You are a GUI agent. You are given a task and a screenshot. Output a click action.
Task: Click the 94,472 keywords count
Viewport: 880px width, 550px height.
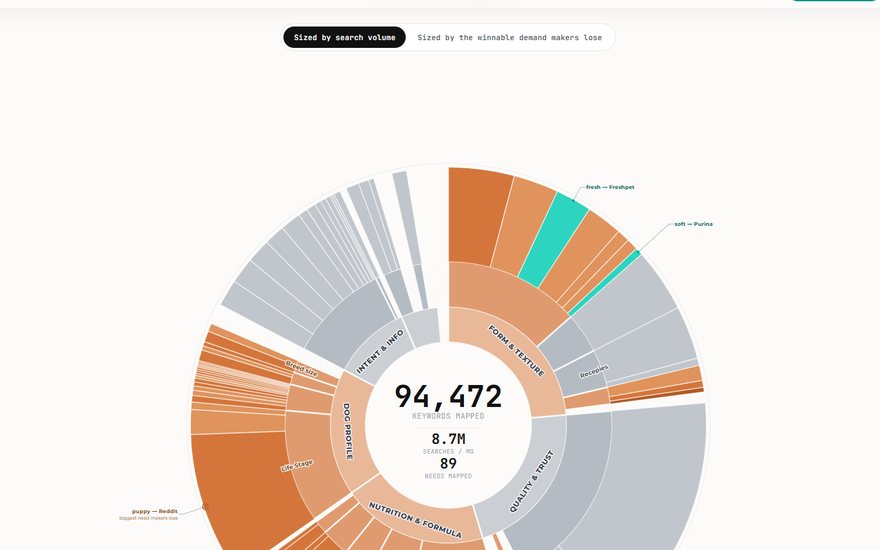click(x=448, y=397)
